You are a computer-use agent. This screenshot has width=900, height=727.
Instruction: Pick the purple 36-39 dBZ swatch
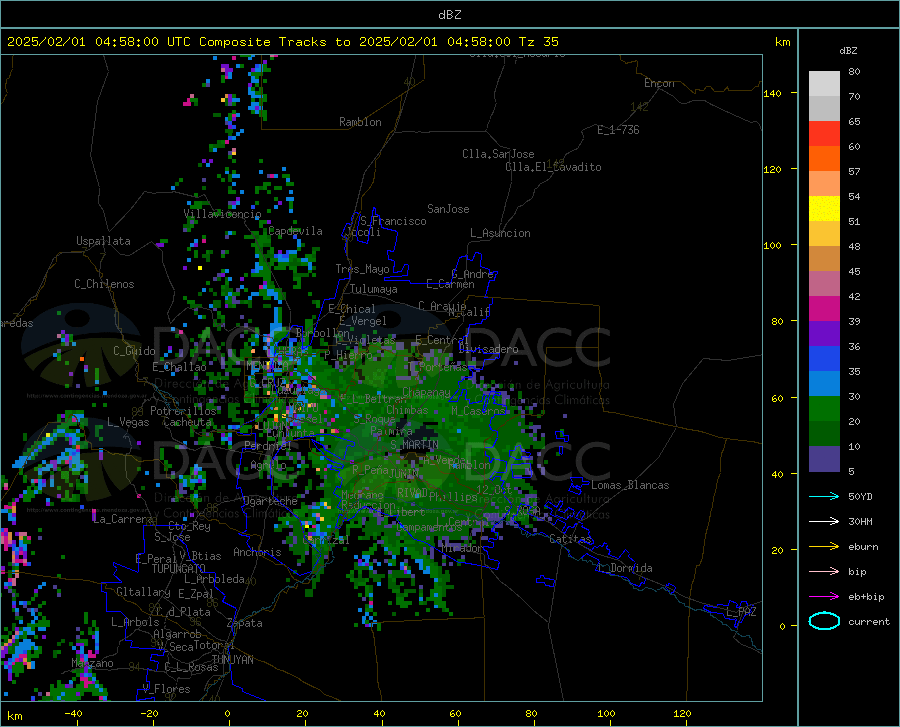824,334
